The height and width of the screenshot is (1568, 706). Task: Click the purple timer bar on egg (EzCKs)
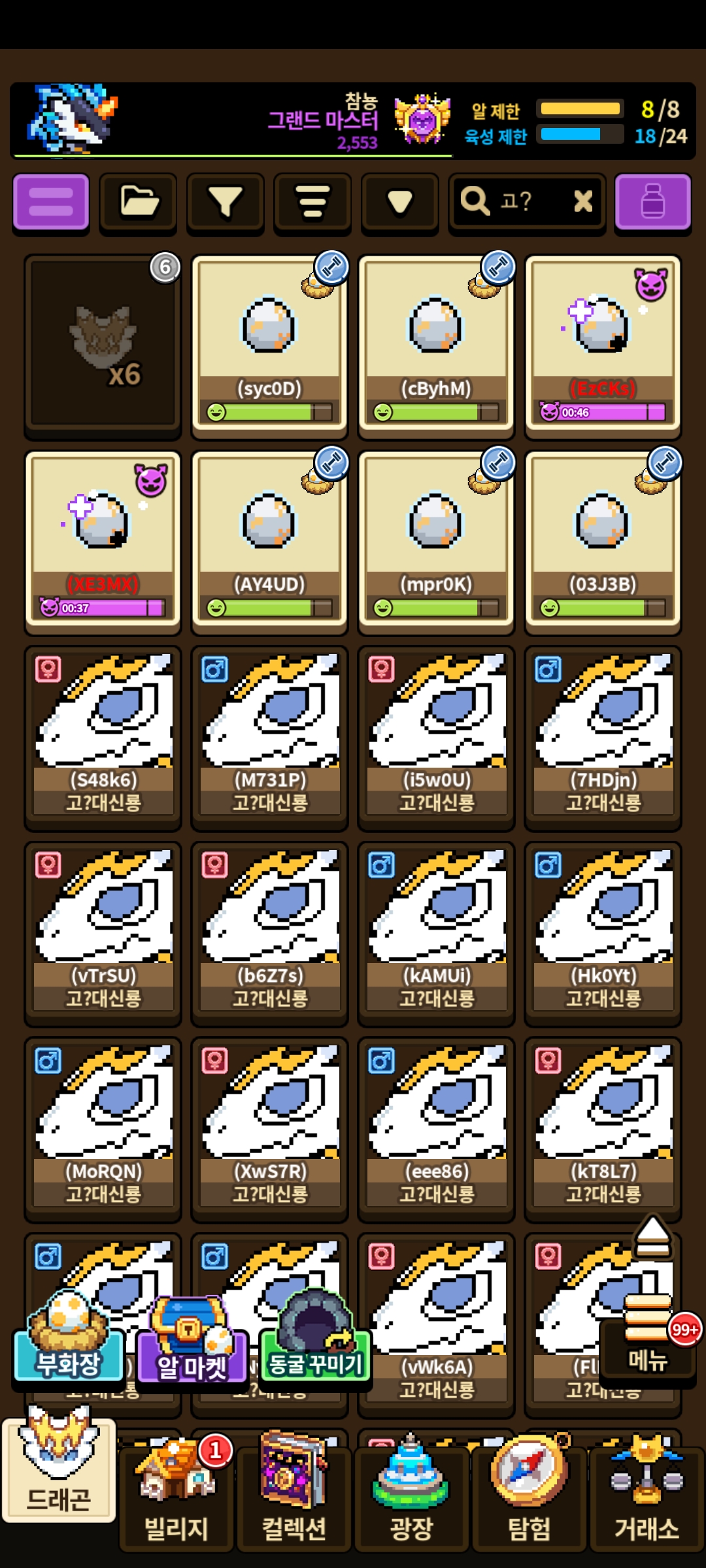[x=603, y=412]
